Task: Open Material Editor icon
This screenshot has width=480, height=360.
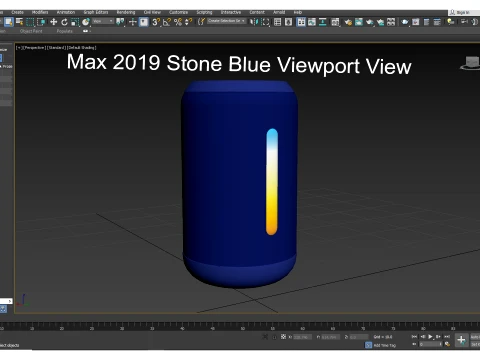Action: tap(335, 22)
